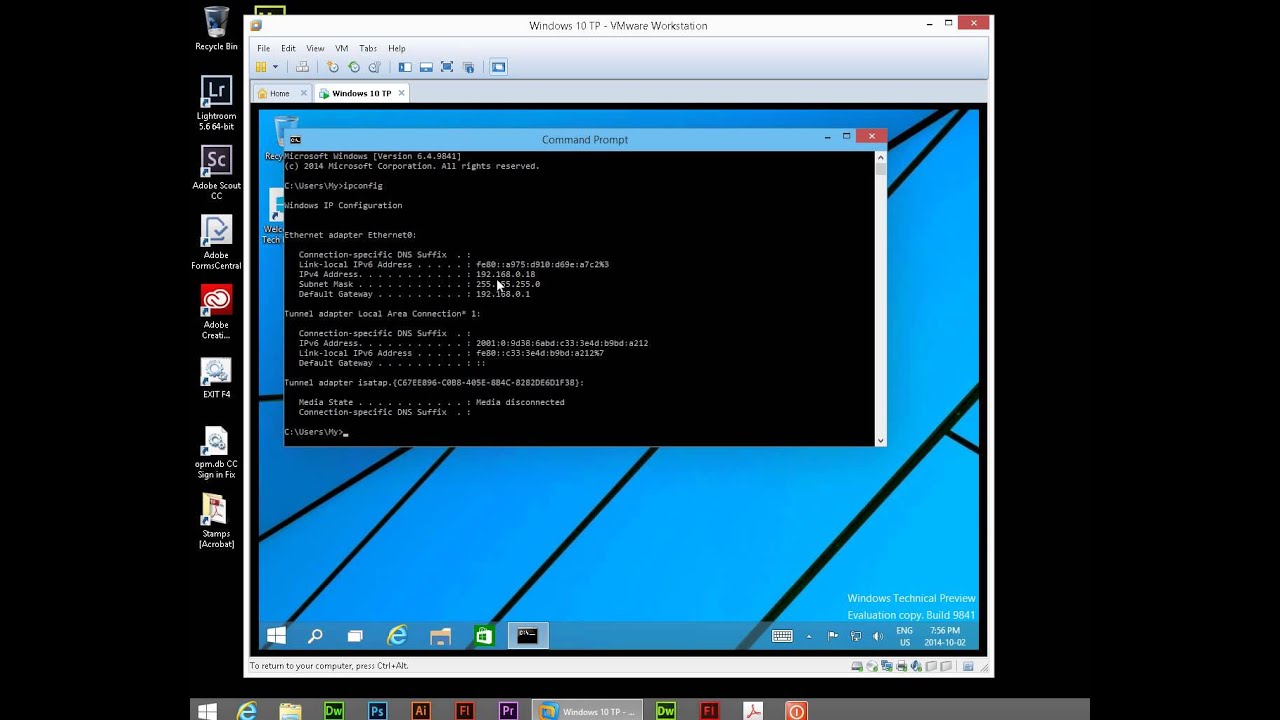Open the power options dropdown arrow
1280x720 pixels.
275,67
